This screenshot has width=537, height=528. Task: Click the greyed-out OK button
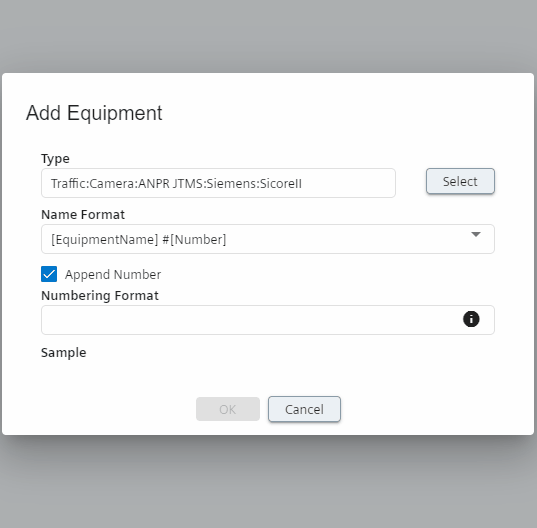click(x=228, y=409)
